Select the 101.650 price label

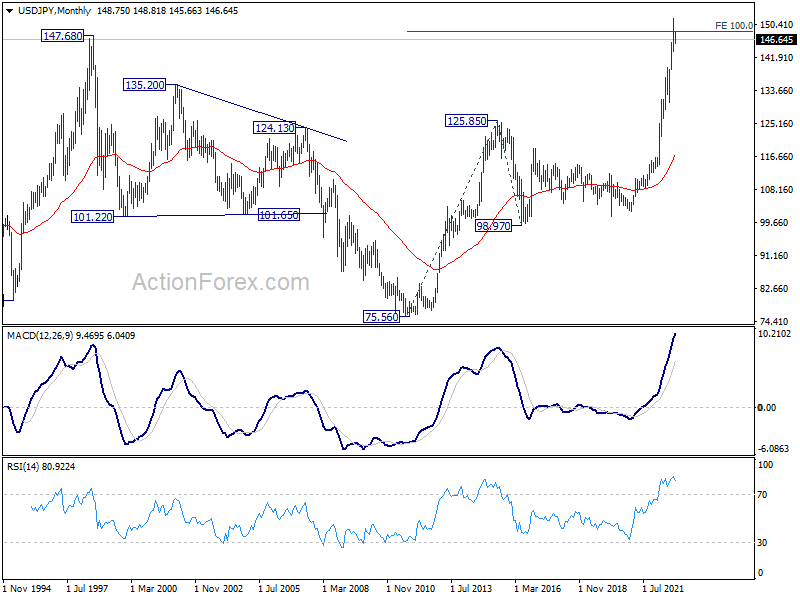279,215
